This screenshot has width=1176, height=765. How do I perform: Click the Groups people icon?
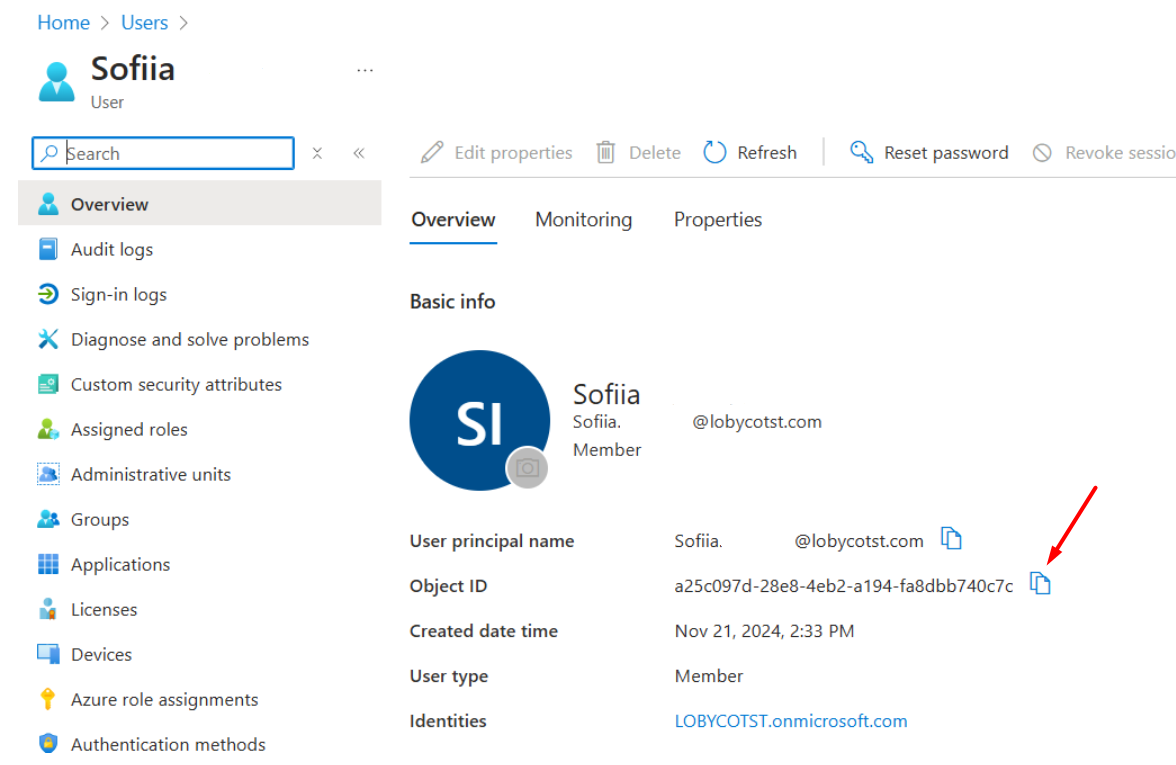pos(48,519)
